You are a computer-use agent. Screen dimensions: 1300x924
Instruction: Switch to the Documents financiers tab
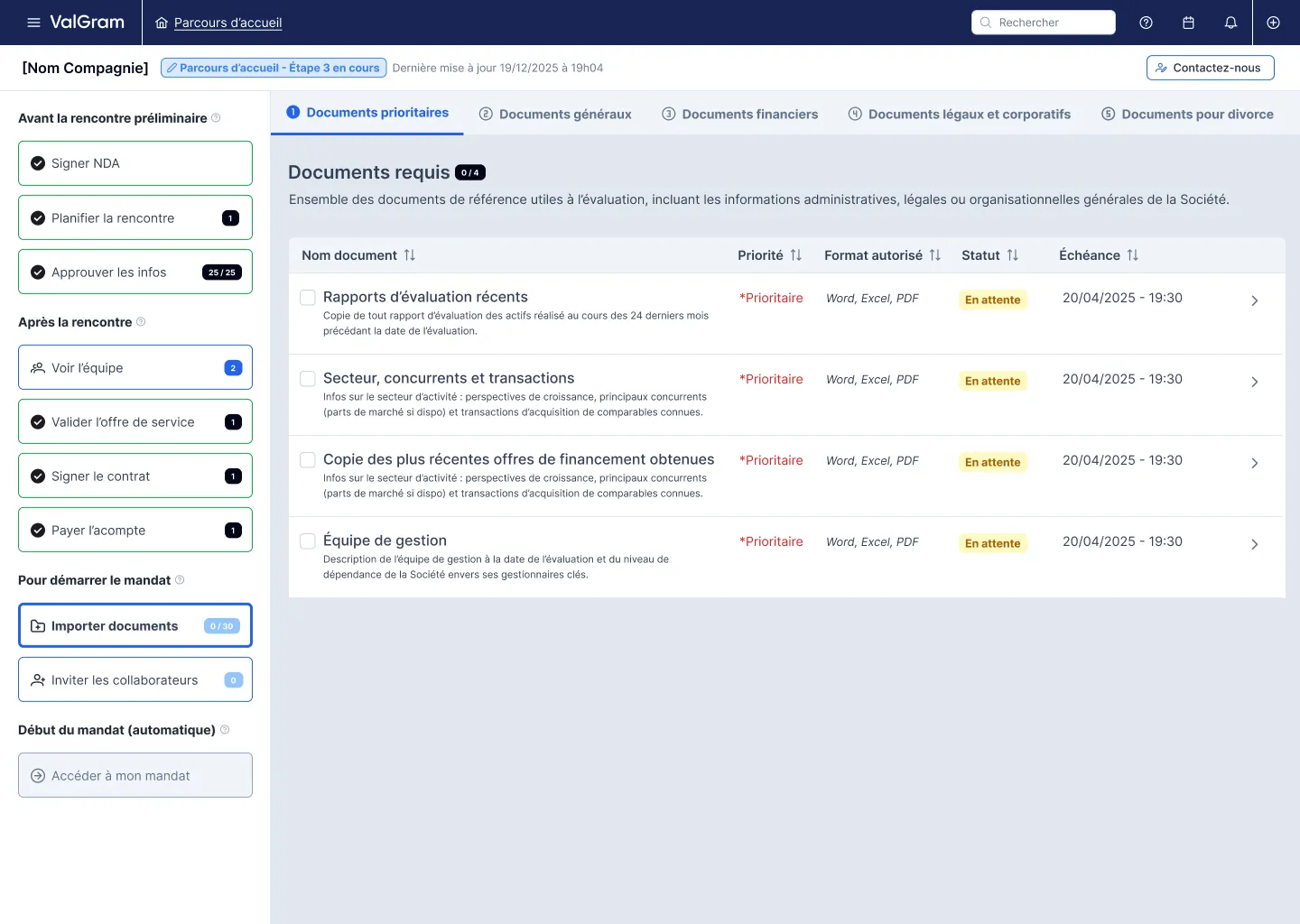pyautogui.click(x=739, y=114)
